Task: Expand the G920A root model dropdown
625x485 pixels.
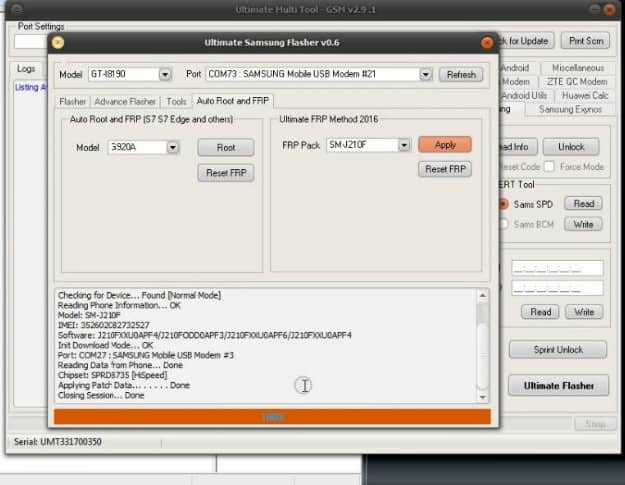Action: pyautogui.click(x=173, y=148)
